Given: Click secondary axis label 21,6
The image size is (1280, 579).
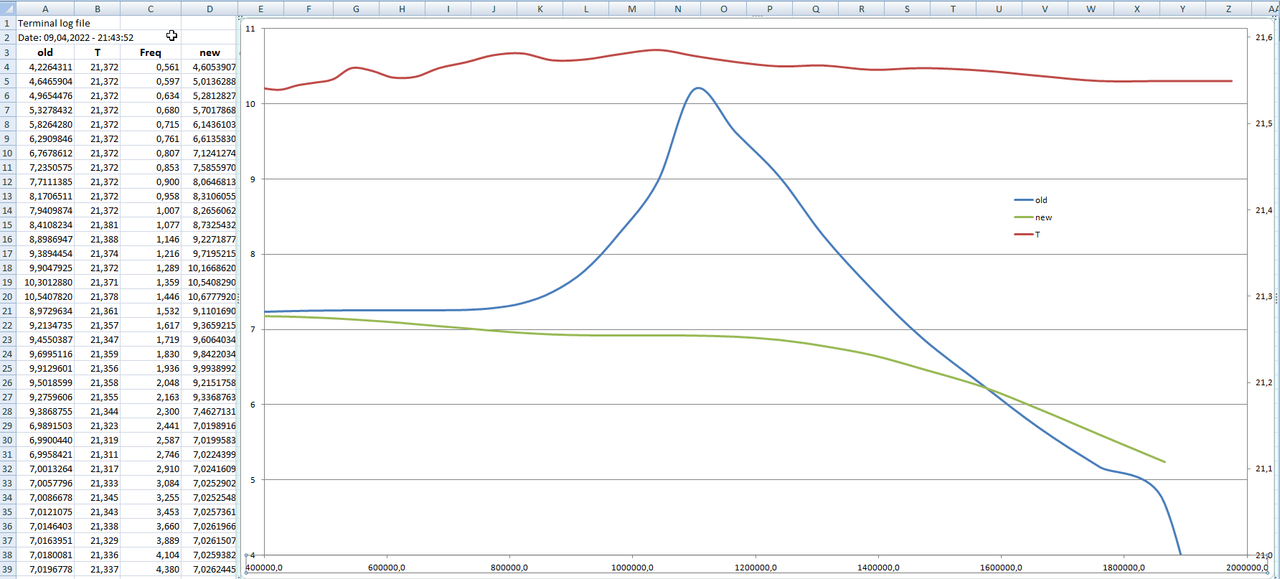Looking at the screenshot, I should pyautogui.click(x=1262, y=38).
